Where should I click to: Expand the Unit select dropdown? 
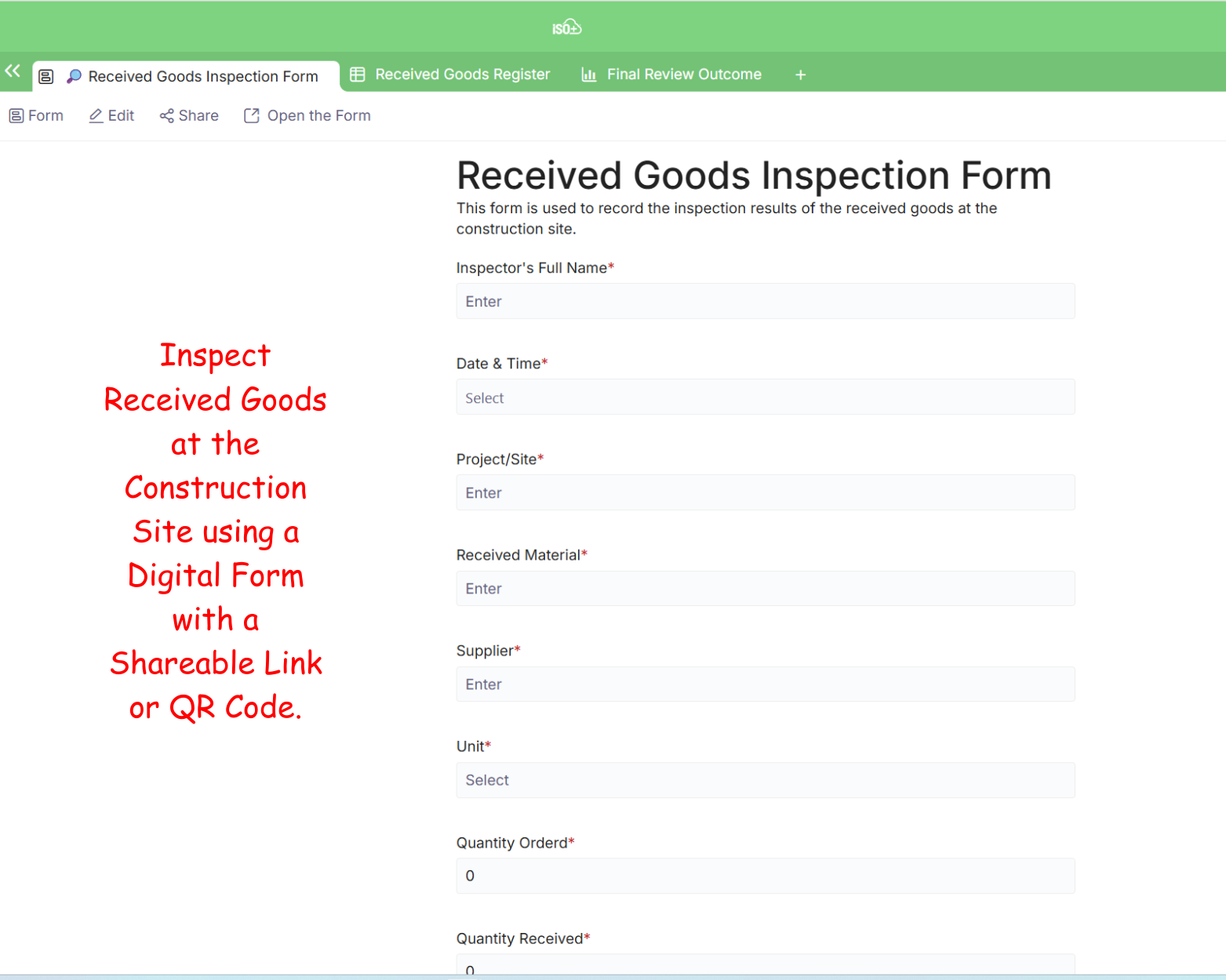point(765,780)
